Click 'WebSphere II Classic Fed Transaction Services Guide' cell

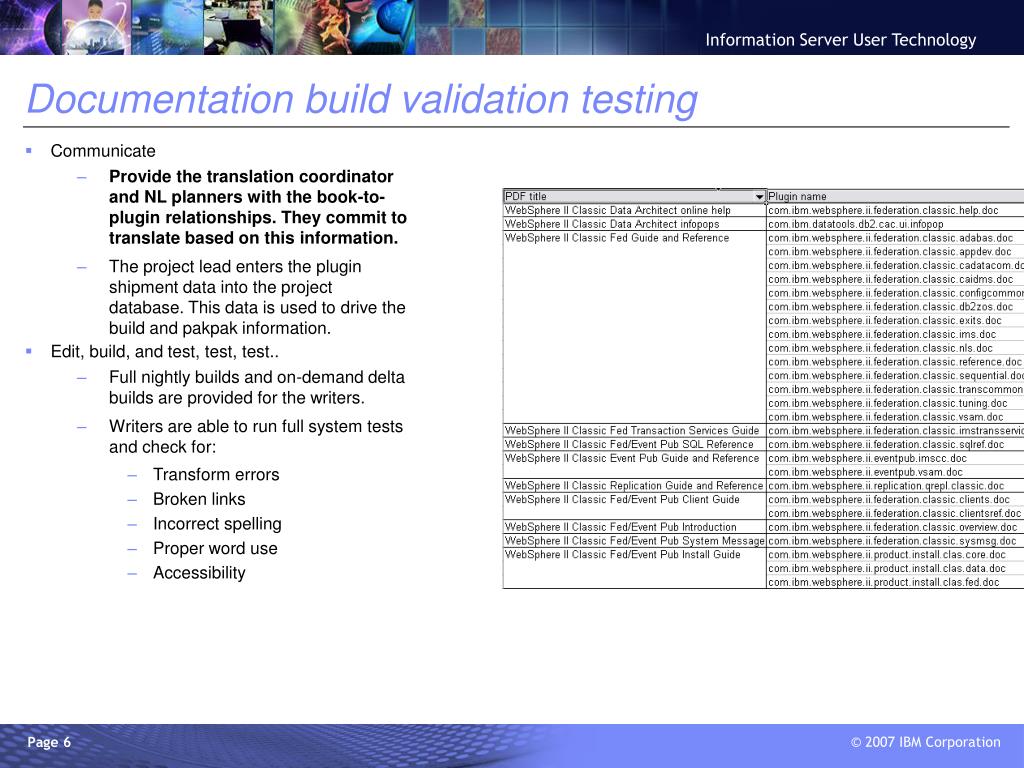(634, 430)
